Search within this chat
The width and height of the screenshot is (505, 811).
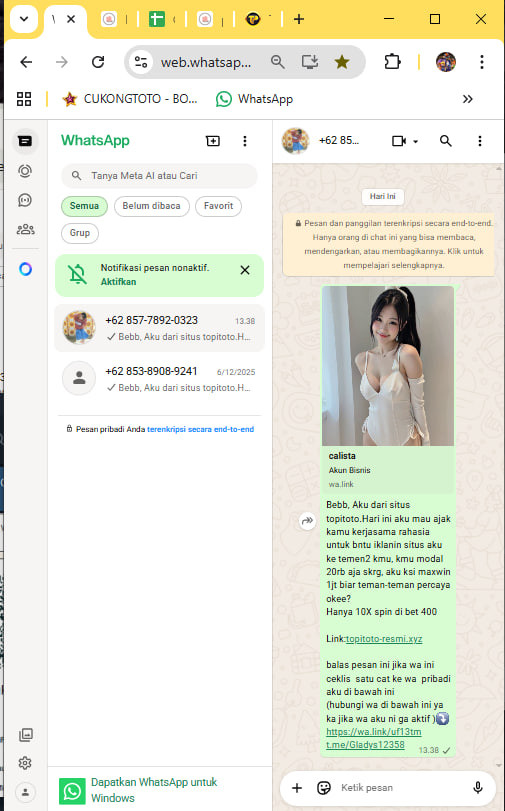[445, 141]
